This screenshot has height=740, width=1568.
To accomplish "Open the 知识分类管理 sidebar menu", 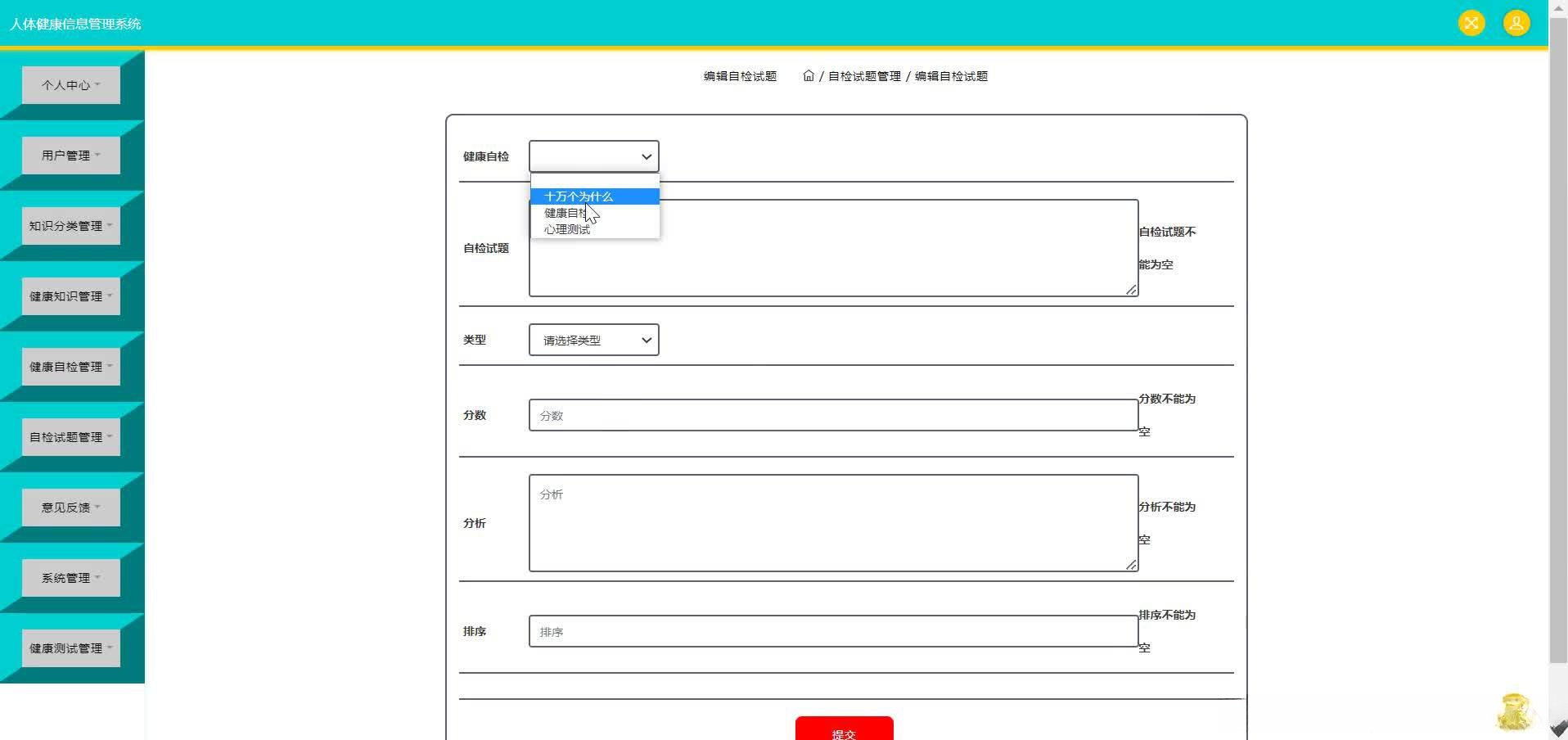I will [x=71, y=226].
